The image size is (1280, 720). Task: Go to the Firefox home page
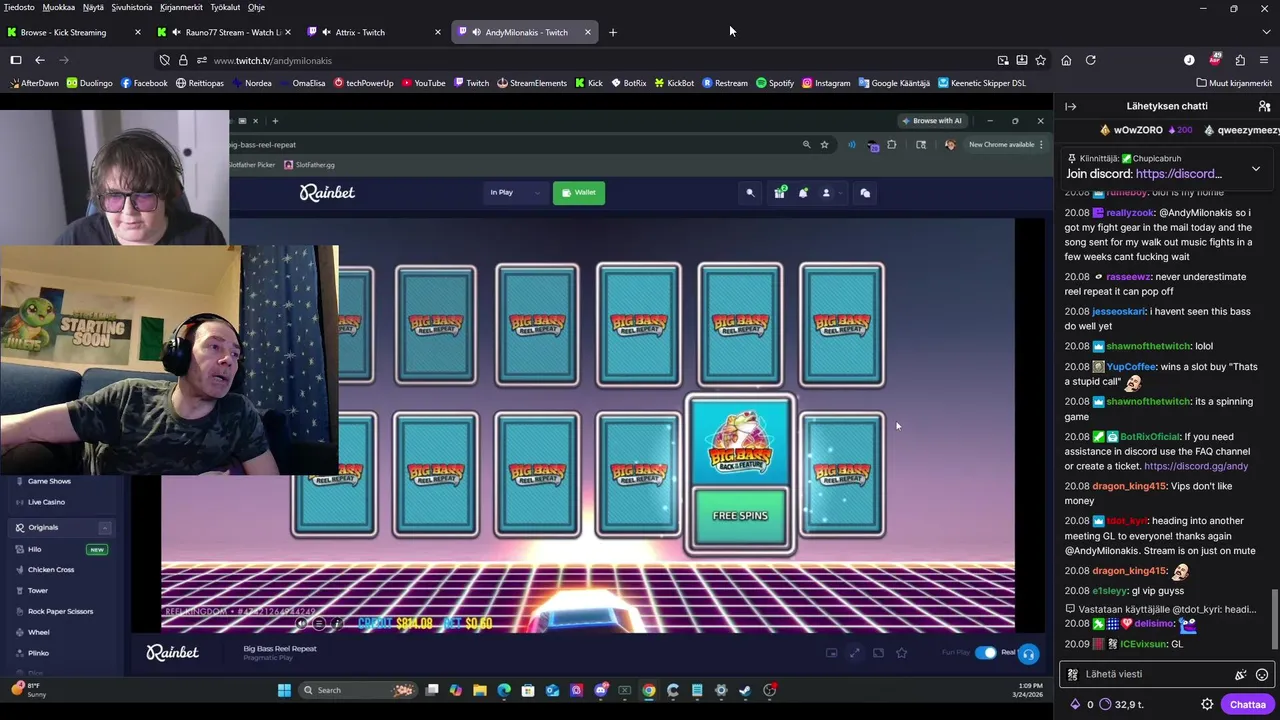coord(1066,60)
